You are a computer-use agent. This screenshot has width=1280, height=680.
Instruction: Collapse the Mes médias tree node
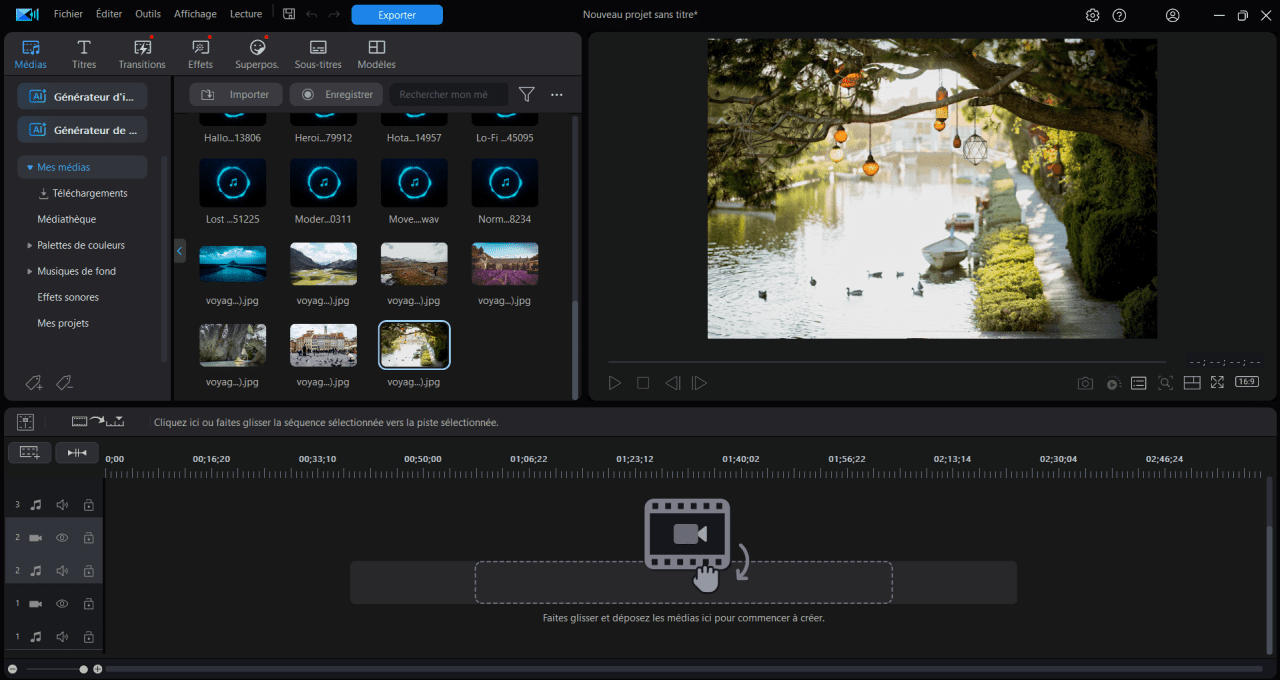coord(31,167)
